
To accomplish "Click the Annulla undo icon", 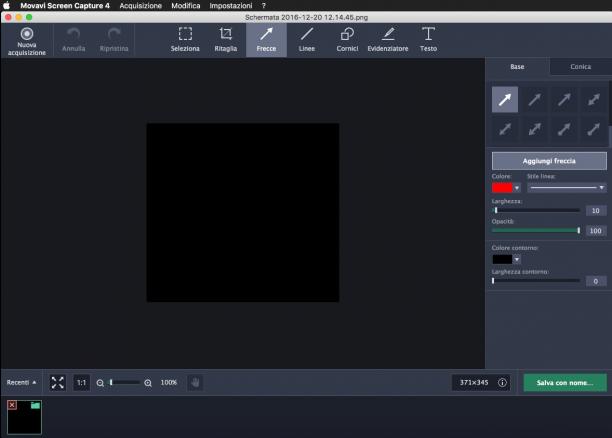I will [73, 40].
